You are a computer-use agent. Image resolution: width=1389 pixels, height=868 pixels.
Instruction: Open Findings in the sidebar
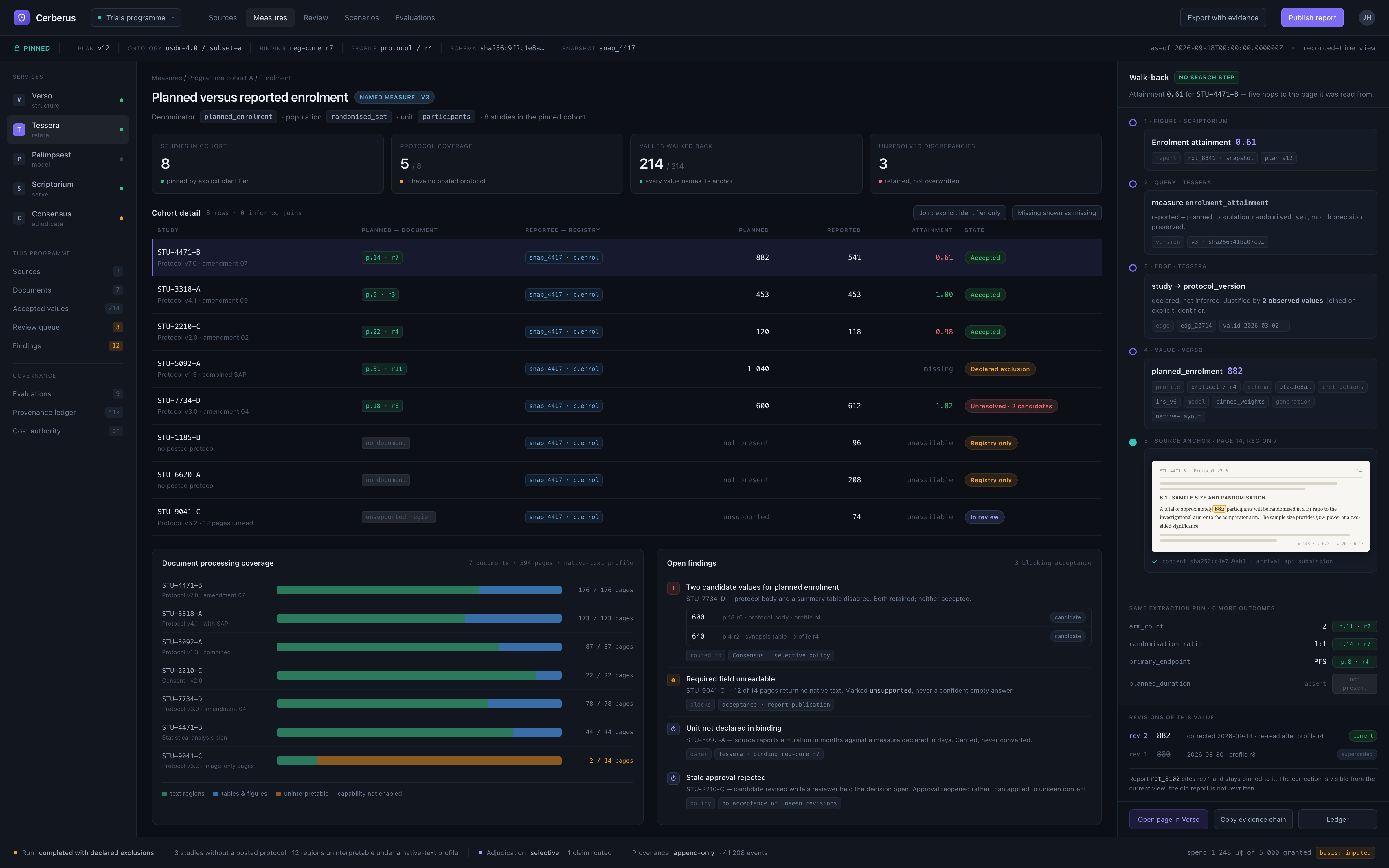tap(68, 345)
